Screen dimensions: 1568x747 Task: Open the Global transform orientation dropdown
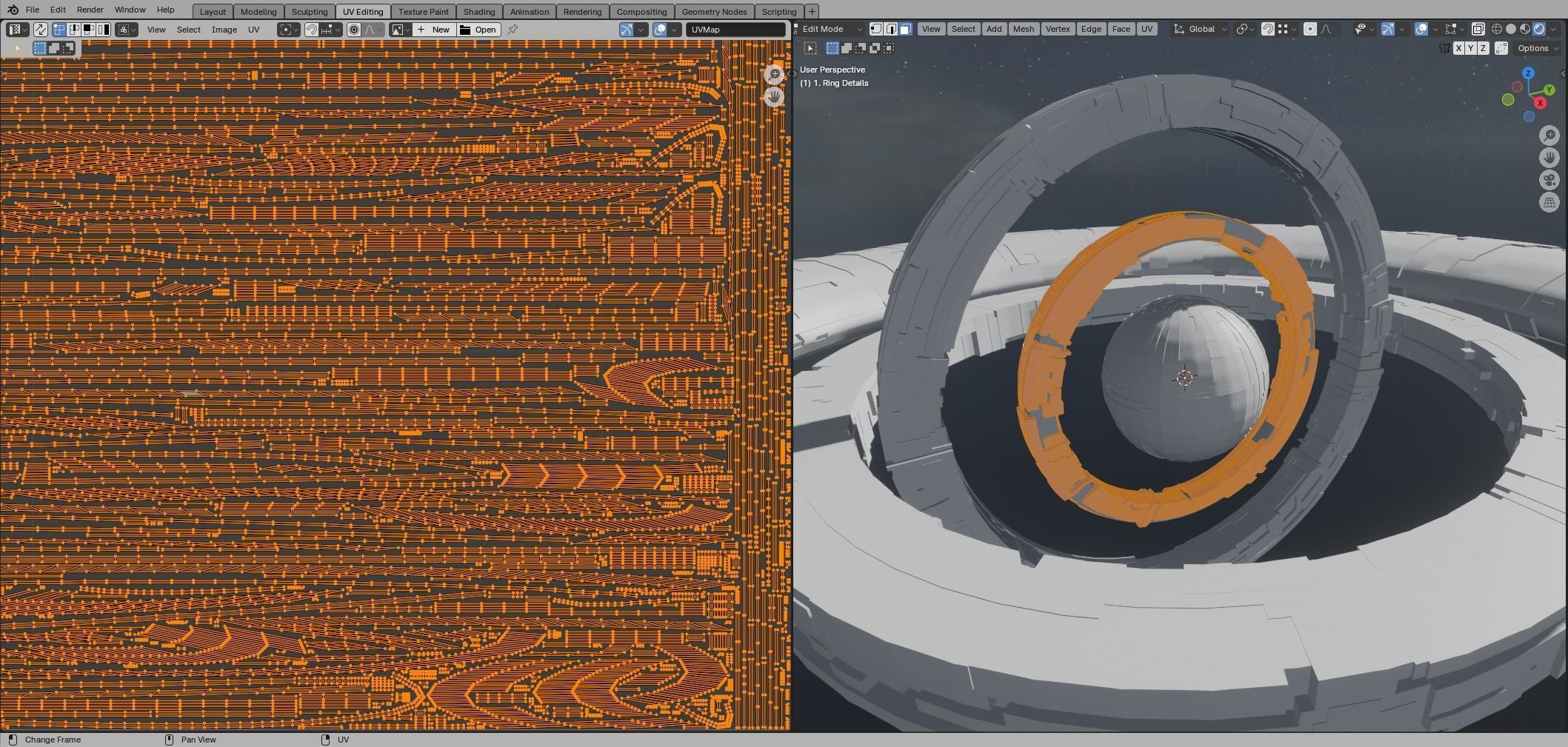1200,29
